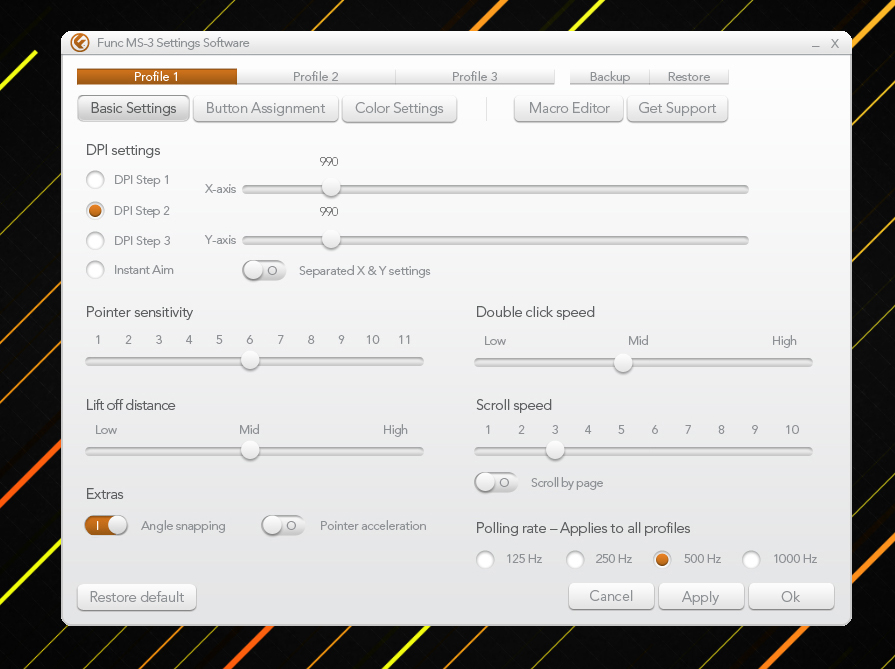Click the Func logo icon in title bar

80,43
